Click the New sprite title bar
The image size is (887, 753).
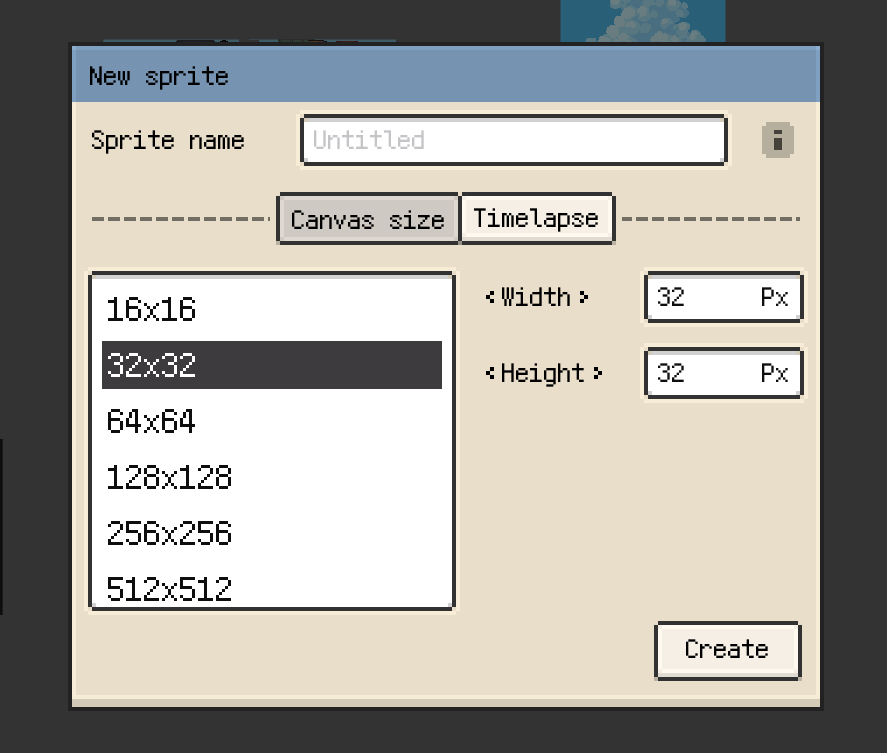(446, 76)
